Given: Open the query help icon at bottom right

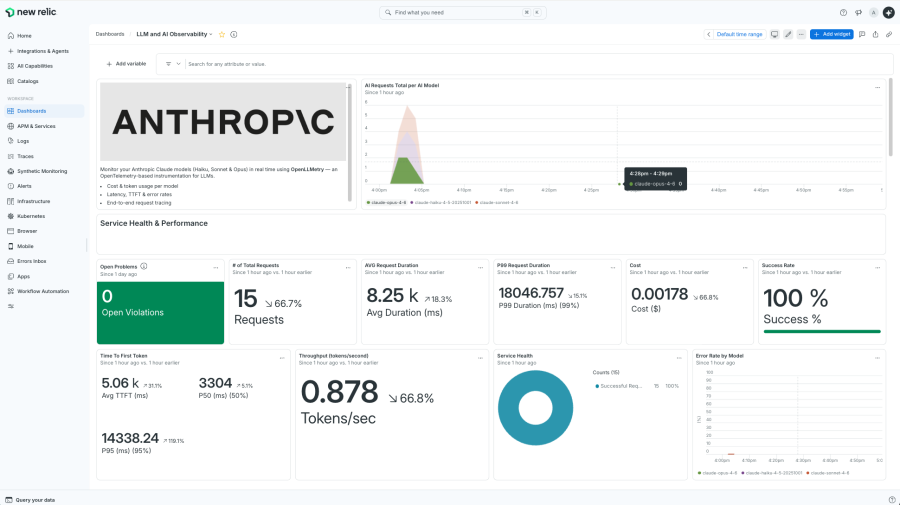Looking at the screenshot, I should coord(892,500).
